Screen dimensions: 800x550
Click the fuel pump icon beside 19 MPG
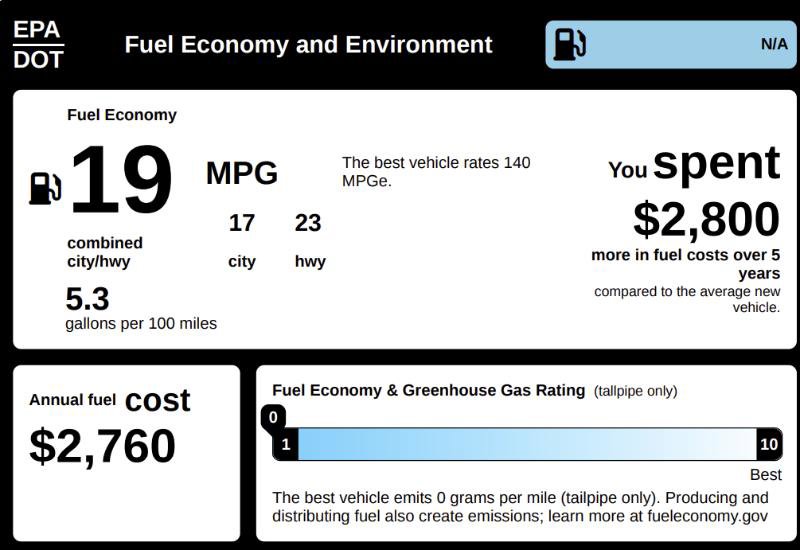coord(45,187)
